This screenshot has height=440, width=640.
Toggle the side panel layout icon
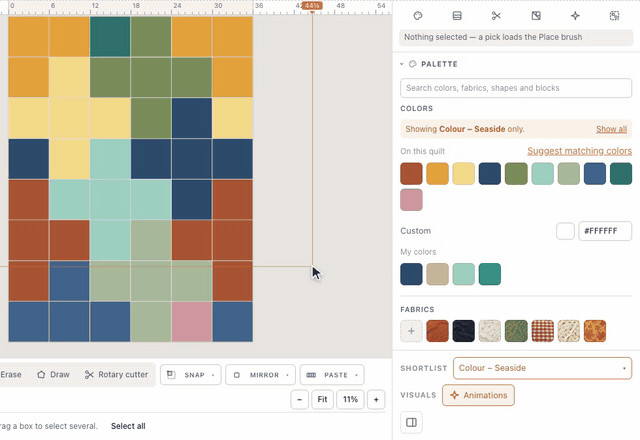tap(411, 422)
